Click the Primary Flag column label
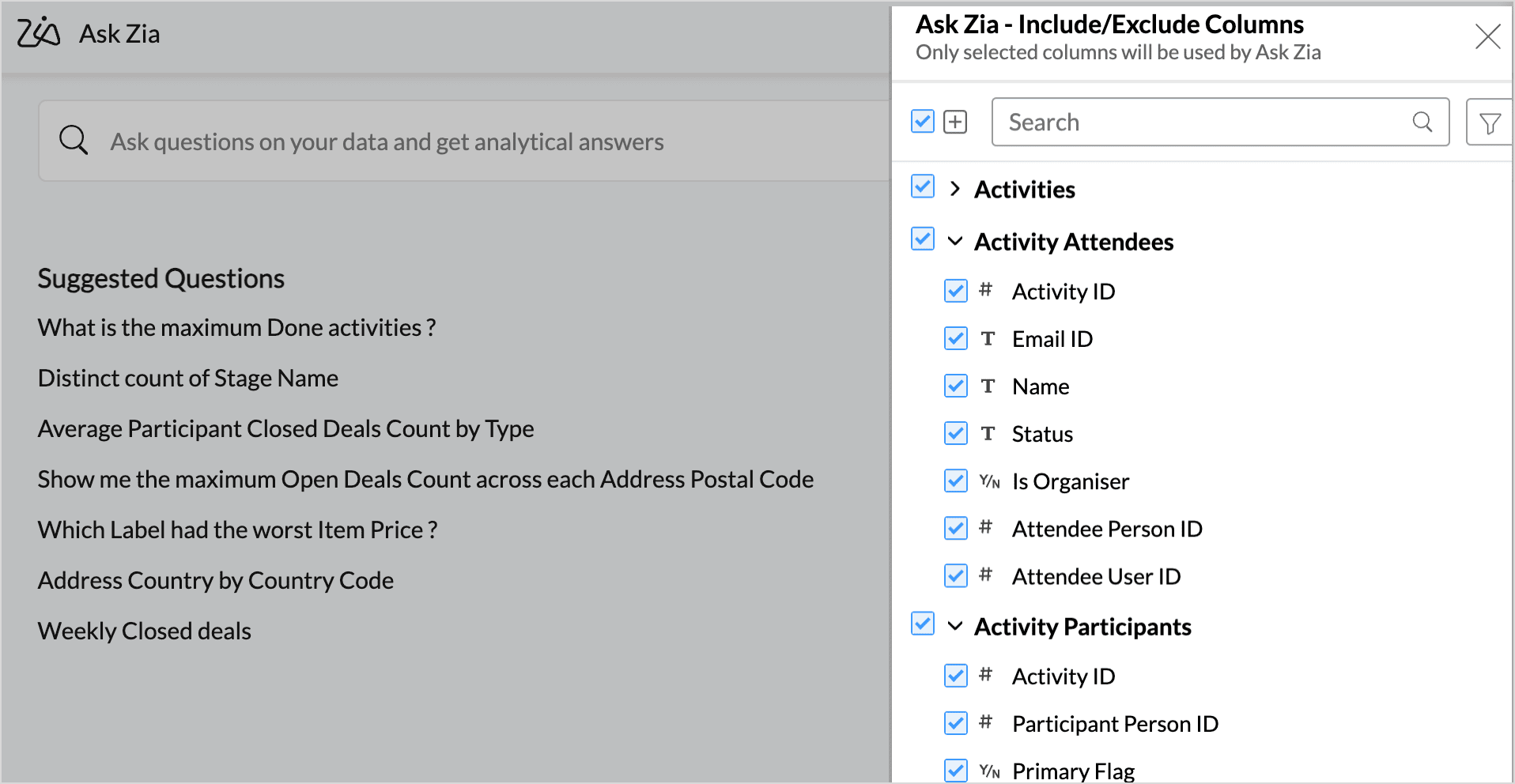The width and height of the screenshot is (1515, 784). pos(1073,771)
